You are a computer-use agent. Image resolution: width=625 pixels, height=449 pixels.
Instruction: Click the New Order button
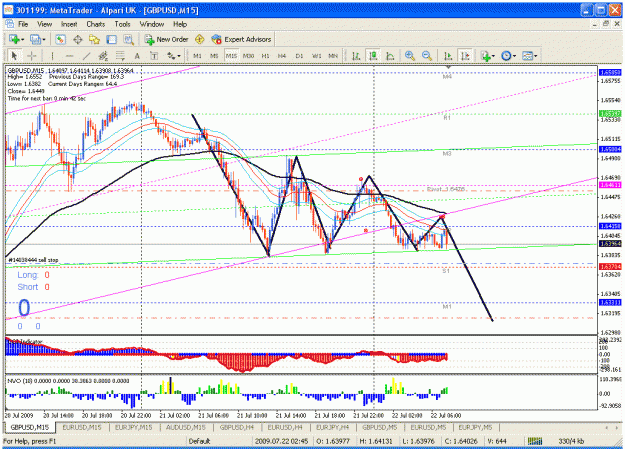[166, 39]
